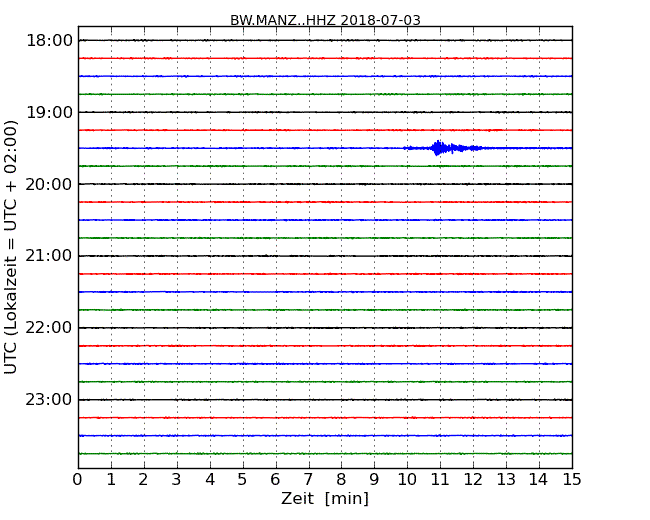Click the x-axis tick label 6

[275, 479]
